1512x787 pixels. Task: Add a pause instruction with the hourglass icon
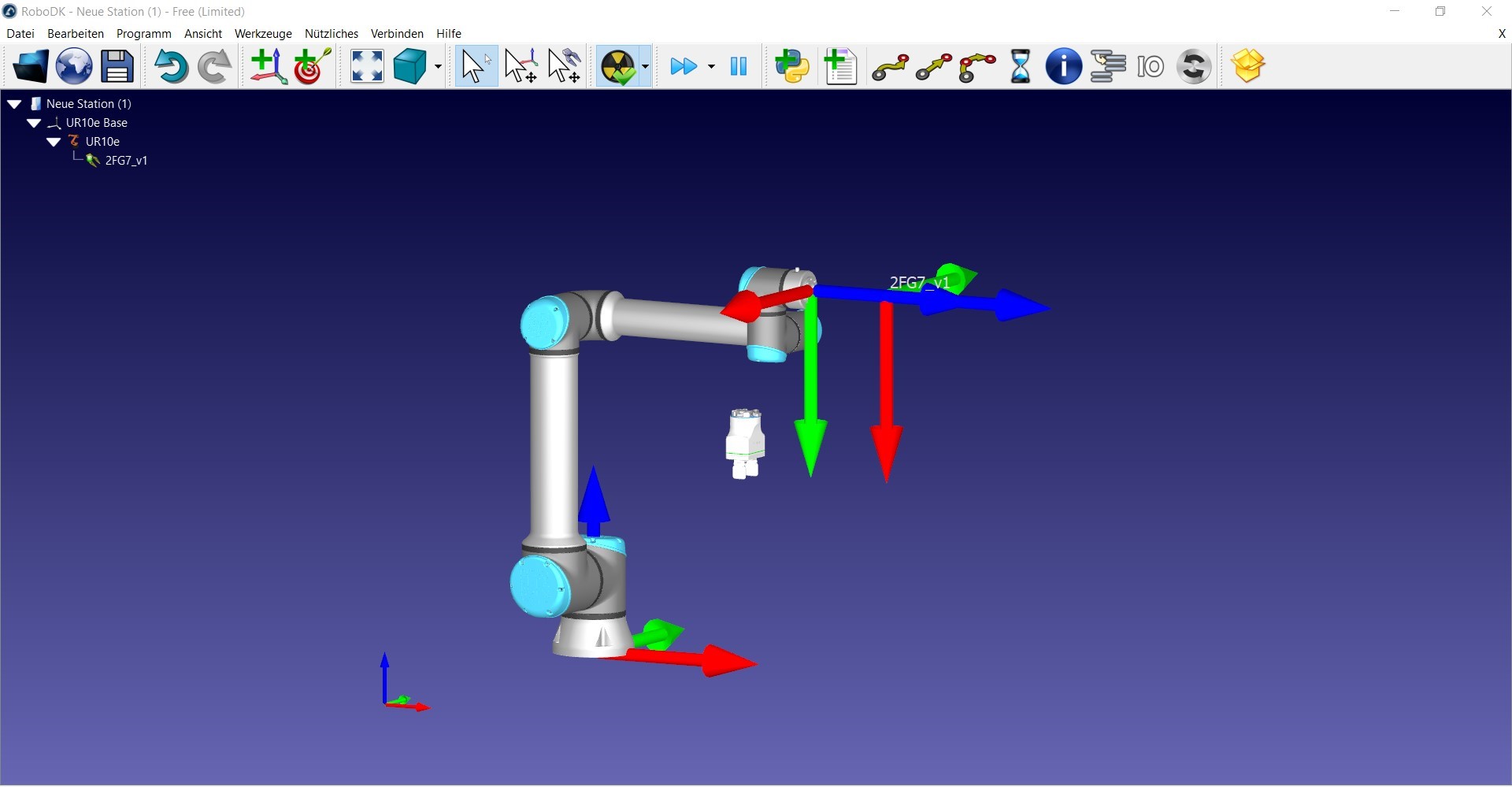1021,66
